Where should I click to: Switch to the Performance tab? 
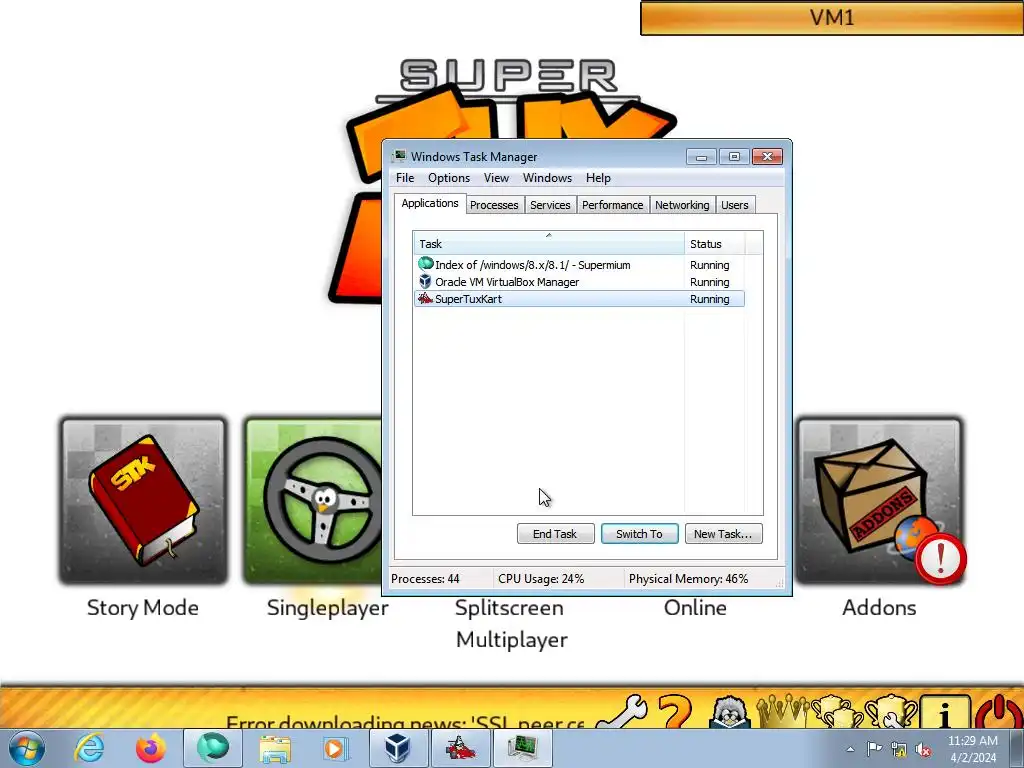click(x=613, y=205)
